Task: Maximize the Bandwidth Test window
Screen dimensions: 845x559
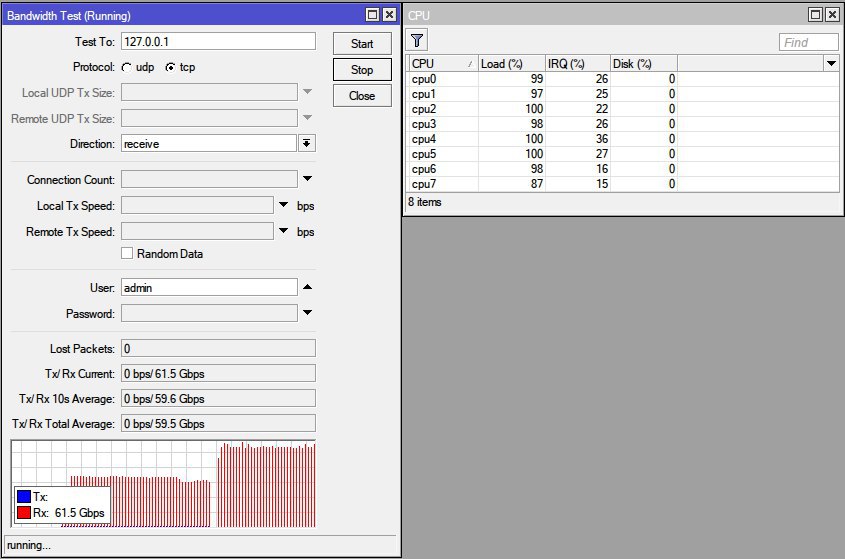Action: [x=372, y=15]
